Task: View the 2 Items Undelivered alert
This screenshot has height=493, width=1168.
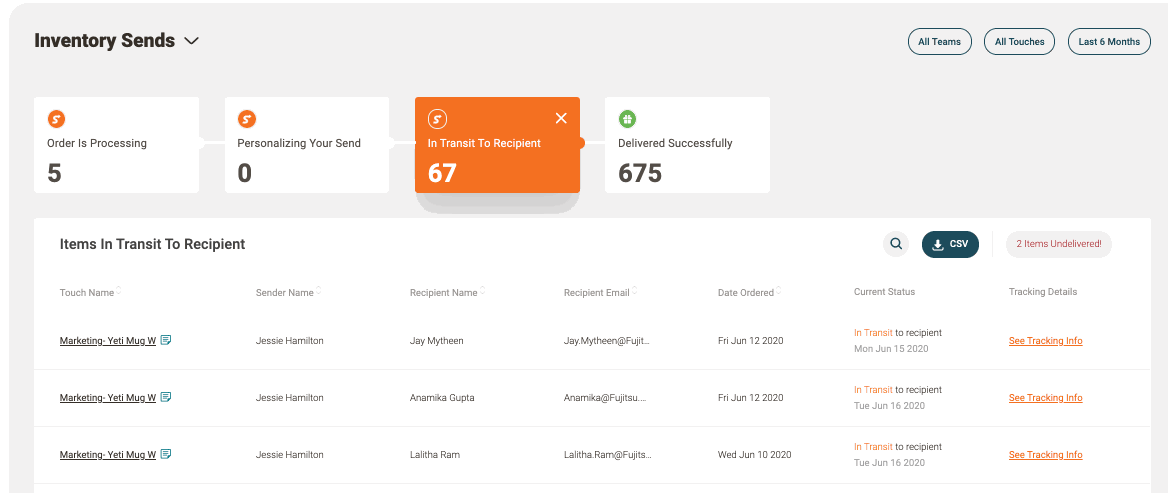Action: [1058, 244]
